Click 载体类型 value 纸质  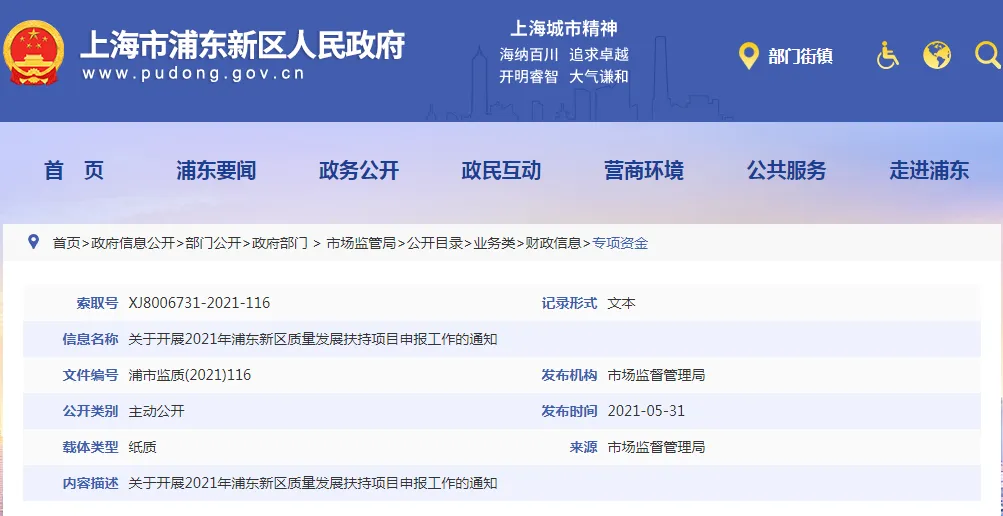142,447
